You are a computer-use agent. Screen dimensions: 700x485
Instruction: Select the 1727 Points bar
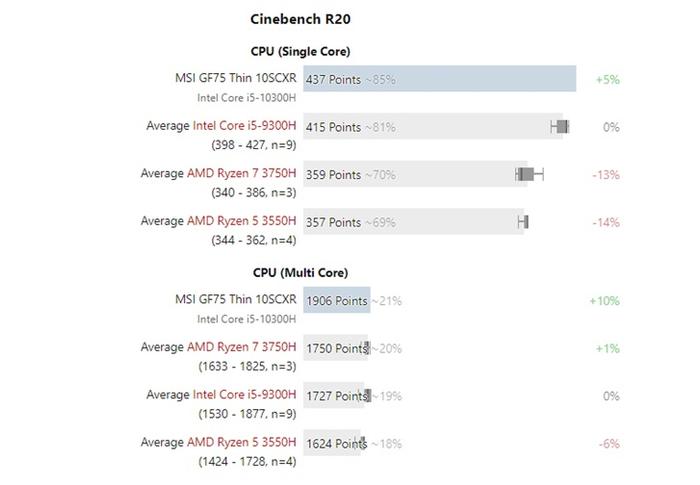(334, 395)
